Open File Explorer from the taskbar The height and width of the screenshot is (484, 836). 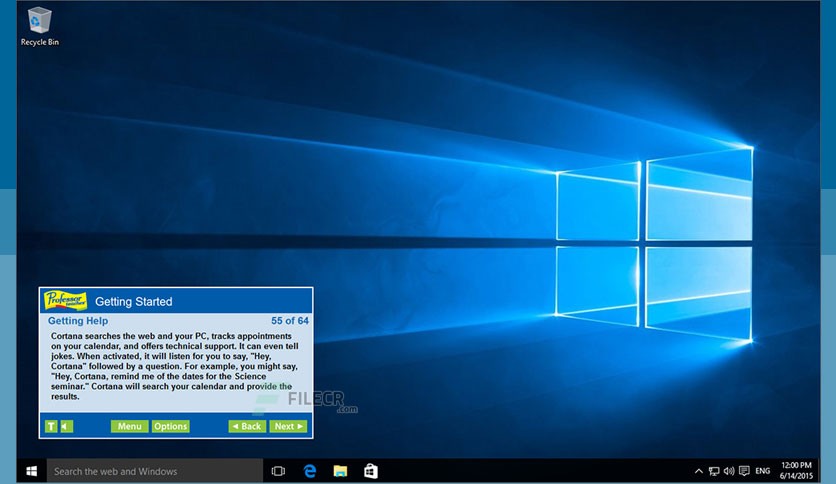tap(340, 471)
